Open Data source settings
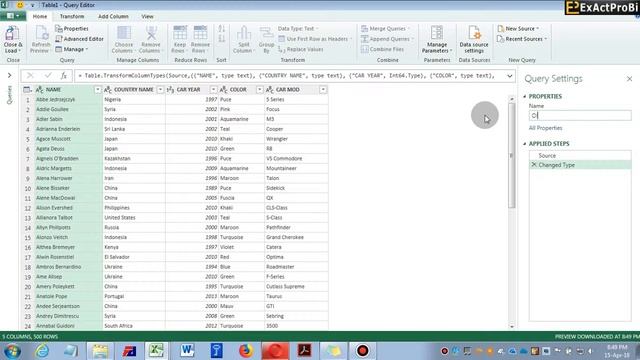Image resolution: width=640 pixels, height=360 pixels. pos(474,39)
